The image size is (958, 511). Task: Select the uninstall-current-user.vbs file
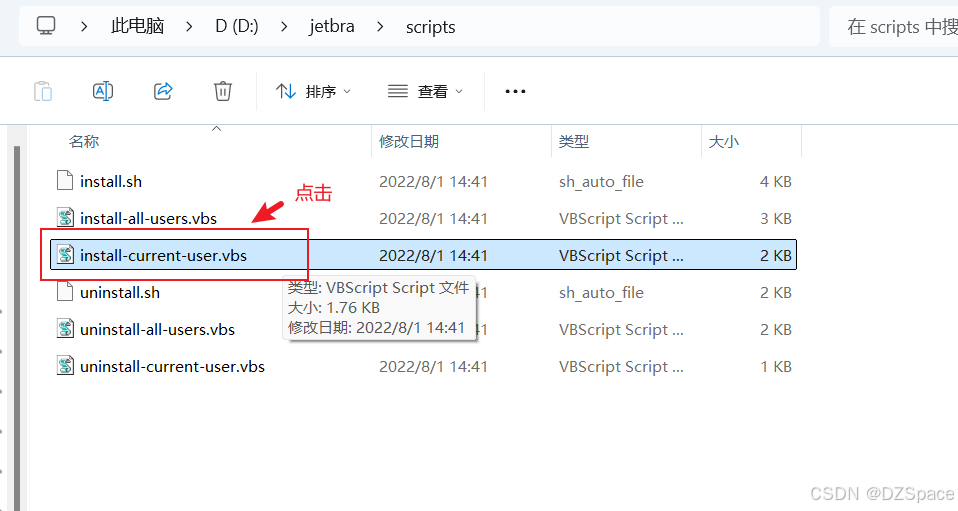[x=423, y=366]
